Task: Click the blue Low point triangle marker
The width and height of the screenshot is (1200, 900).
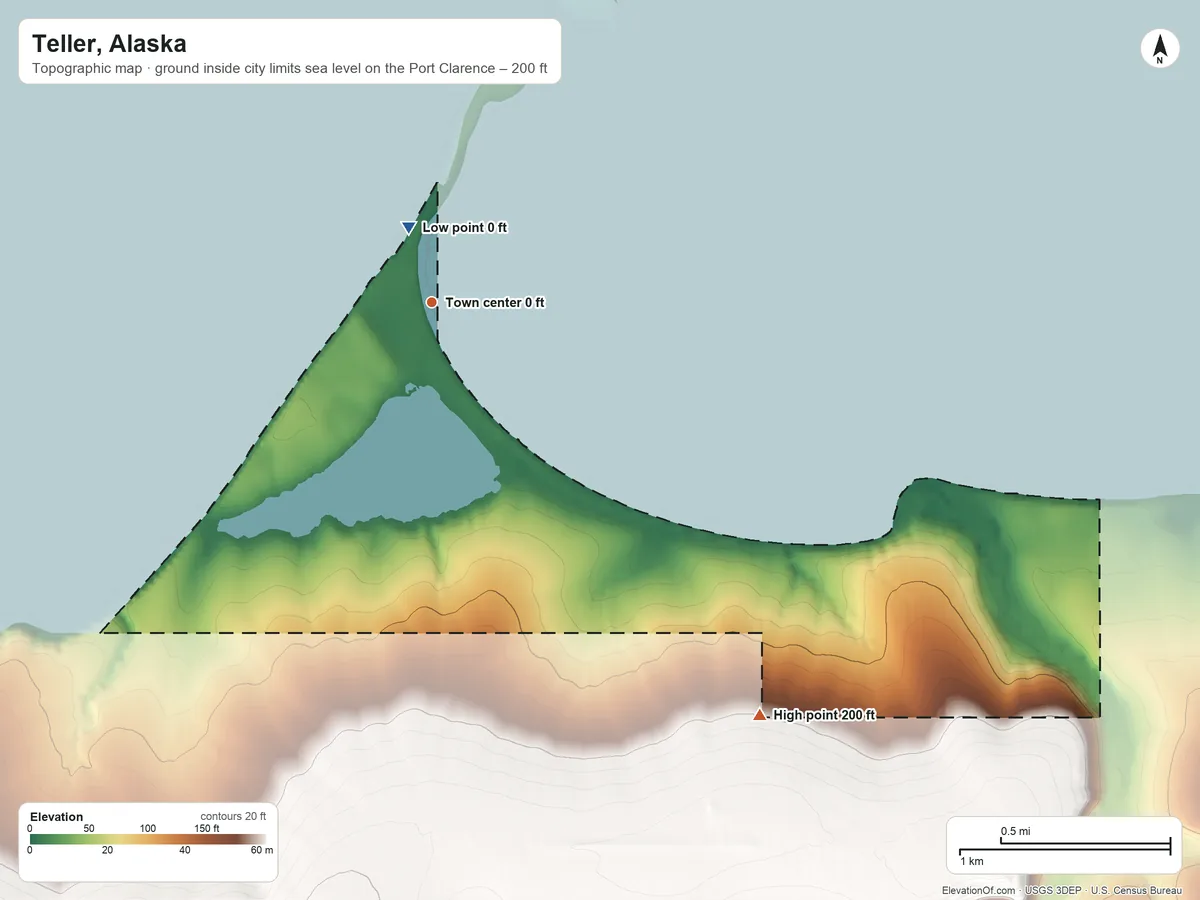Action: click(408, 228)
